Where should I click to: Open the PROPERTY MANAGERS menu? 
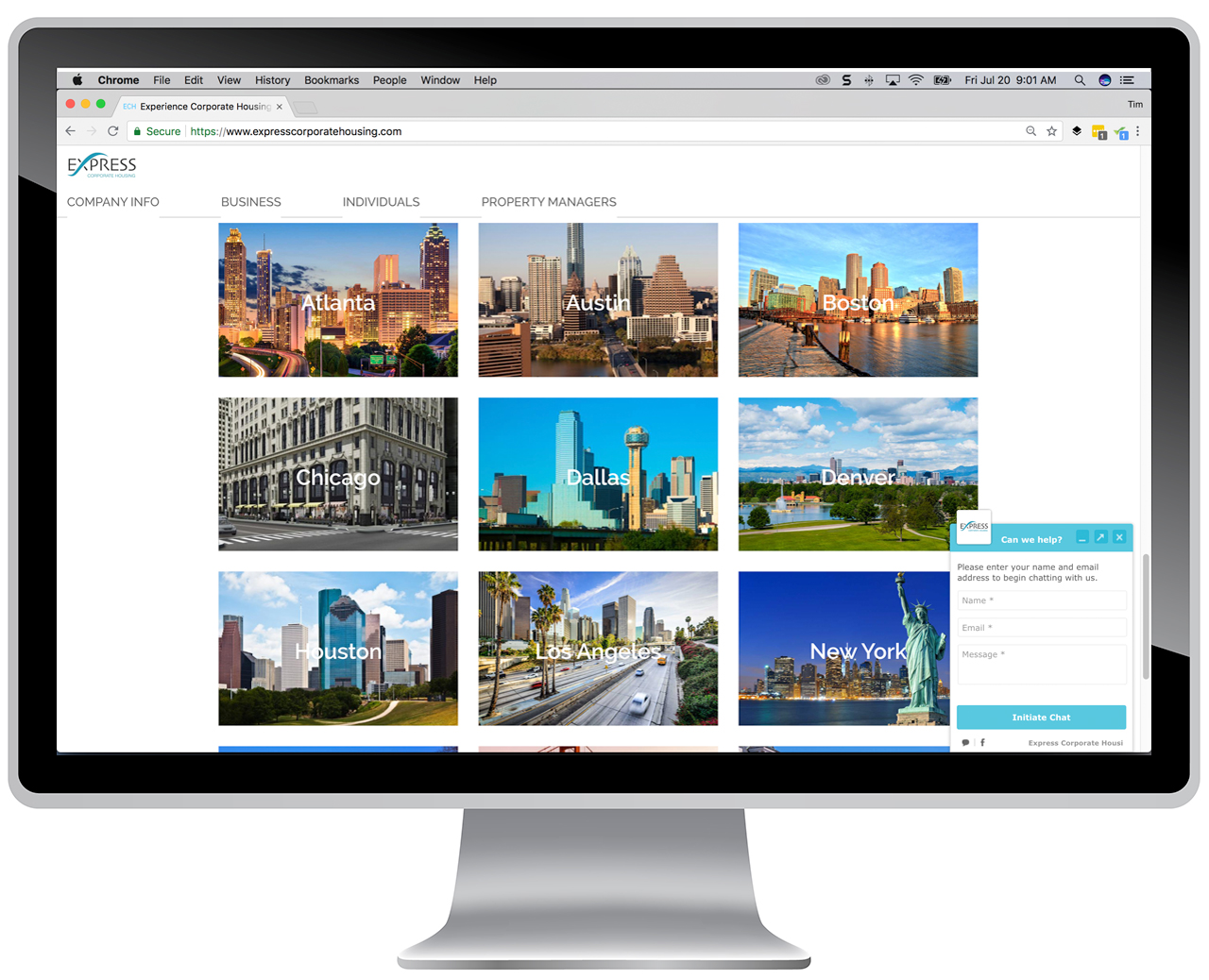549,202
